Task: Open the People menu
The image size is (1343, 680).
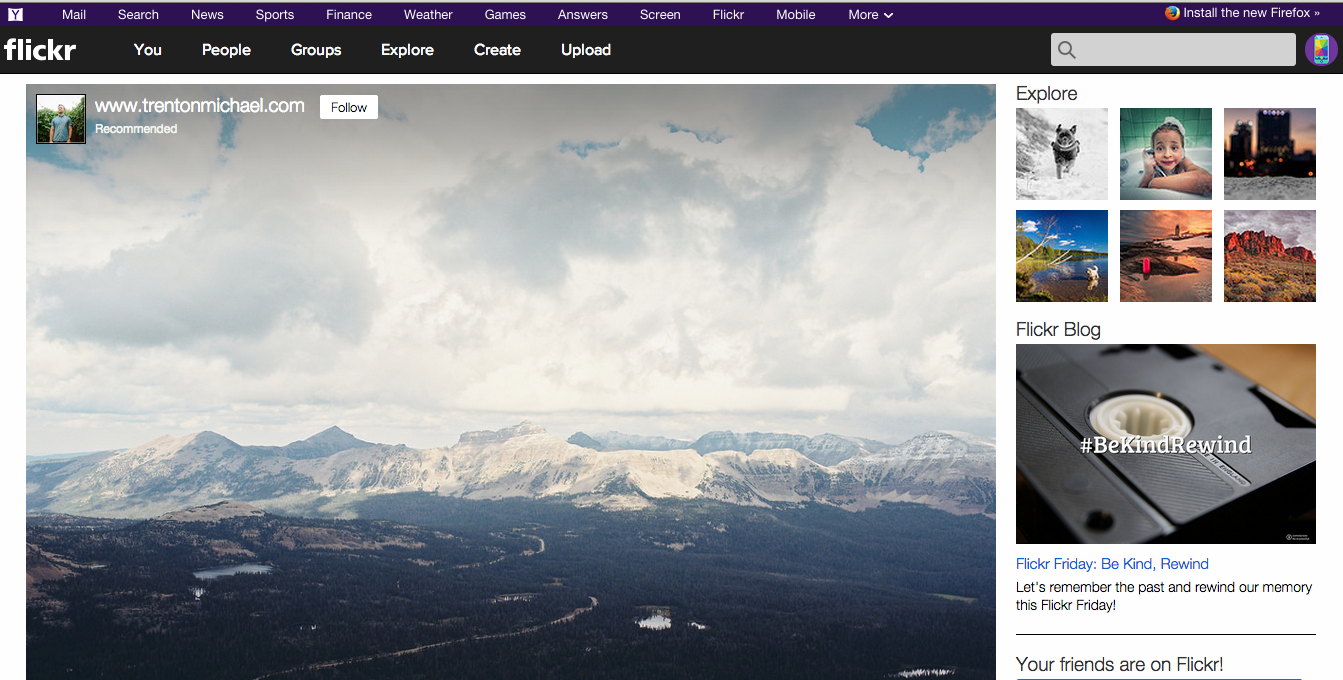Action: [x=226, y=50]
